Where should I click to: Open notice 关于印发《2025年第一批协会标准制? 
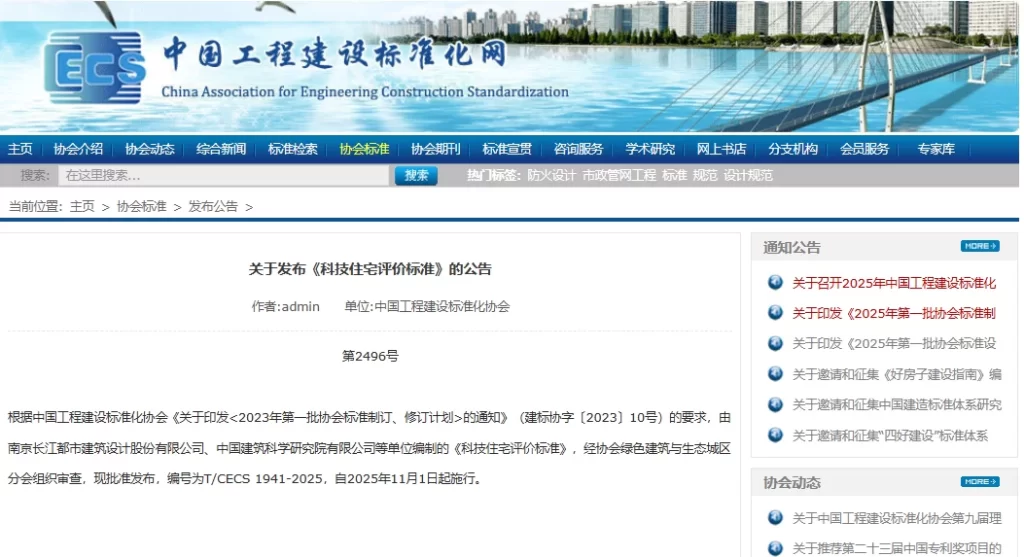click(894, 313)
